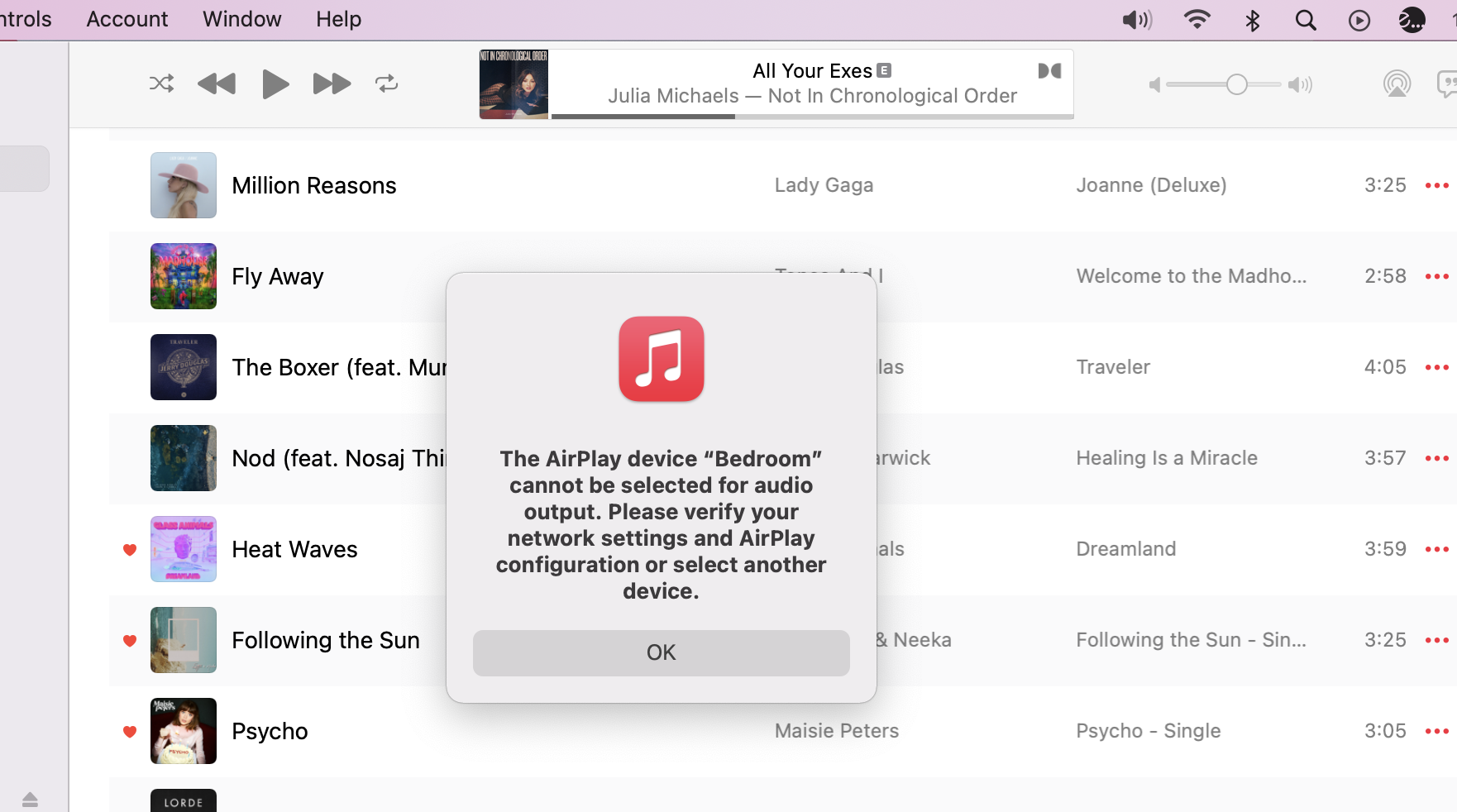Toggle shuffle playback

tap(161, 84)
